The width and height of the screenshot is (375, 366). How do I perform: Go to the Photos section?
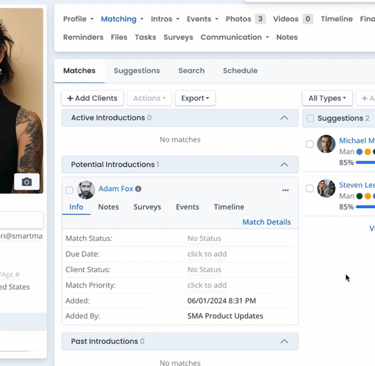tap(245, 19)
